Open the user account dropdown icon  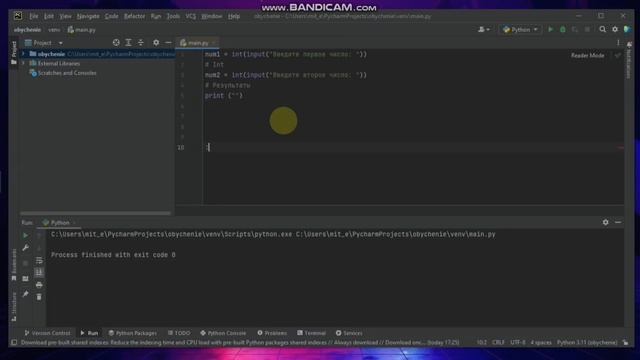[x=484, y=29]
